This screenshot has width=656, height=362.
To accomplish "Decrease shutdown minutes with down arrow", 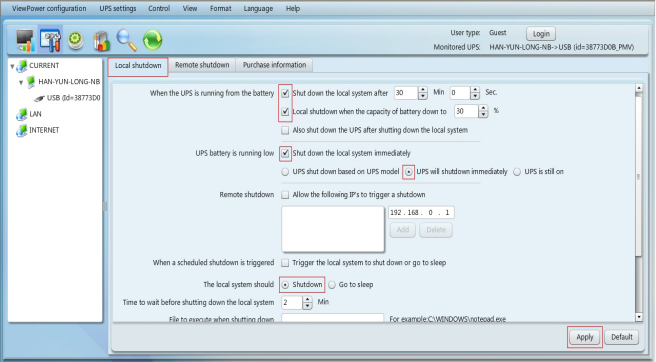I will pyautogui.click(x=423, y=96).
